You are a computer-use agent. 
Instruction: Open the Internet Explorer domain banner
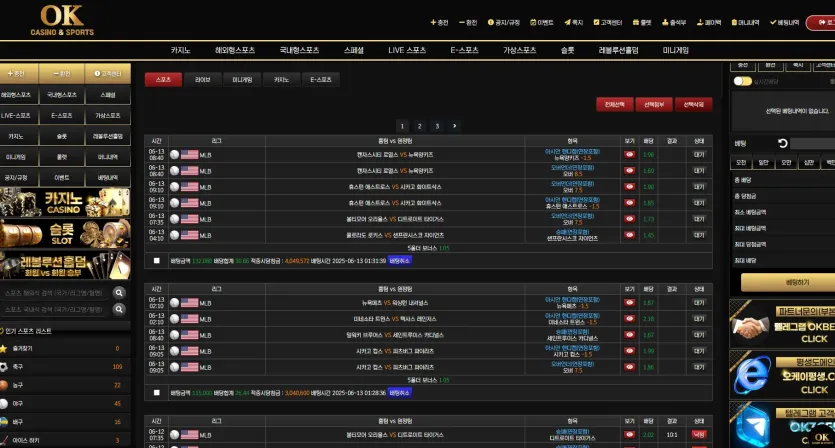click(782, 375)
